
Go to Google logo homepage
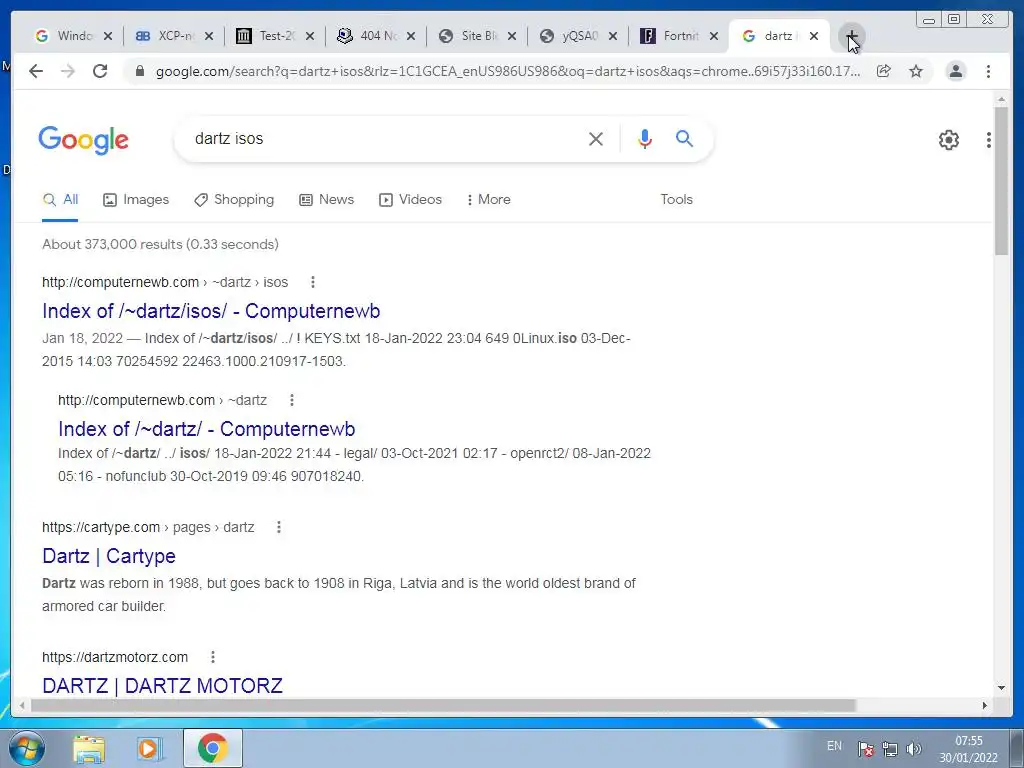click(84, 140)
